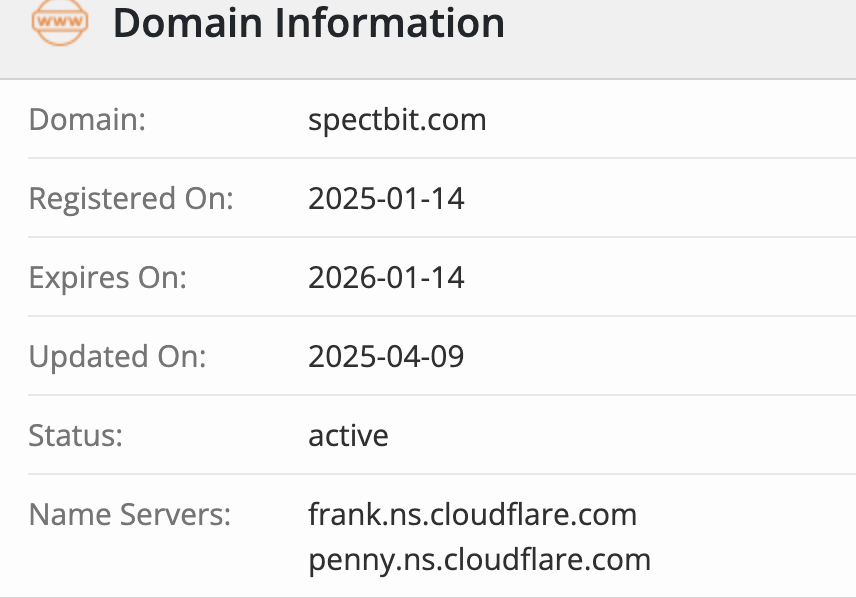856x598 pixels.
Task: Click penny.ns.cloudflare.com name server
Action: point(479,560)
